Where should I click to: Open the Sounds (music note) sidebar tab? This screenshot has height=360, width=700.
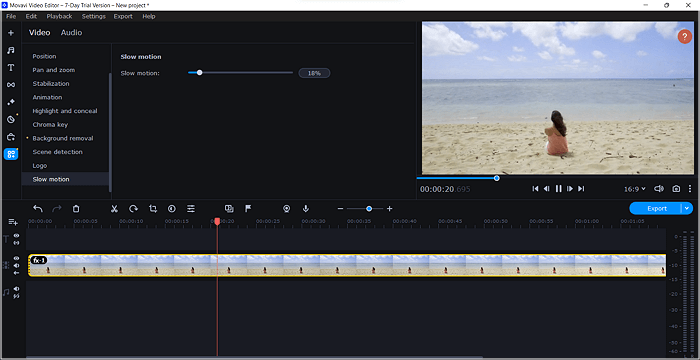[11, 50]
